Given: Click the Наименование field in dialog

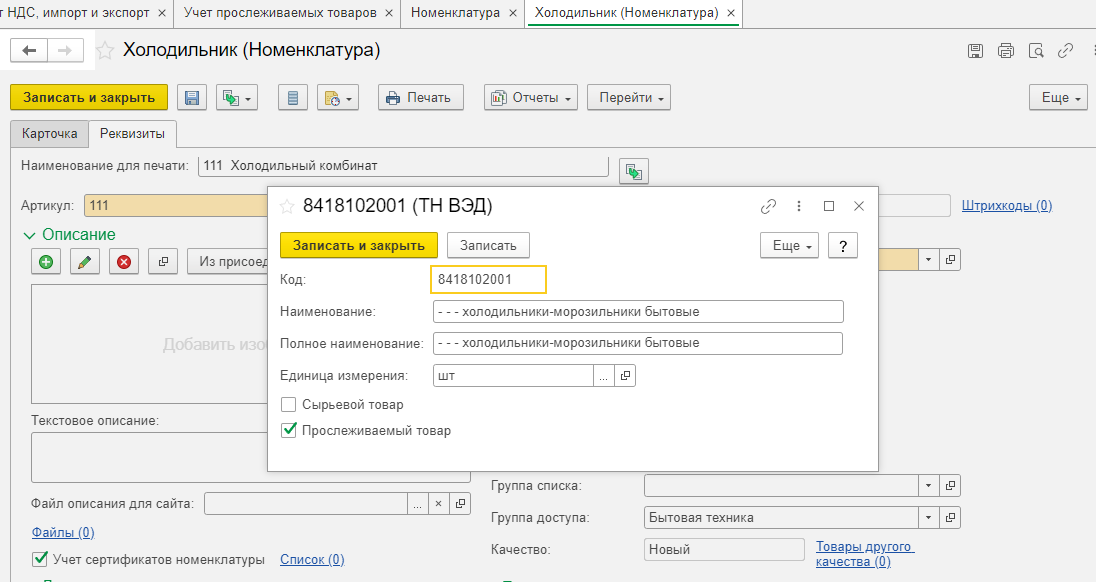Looking at the screenshot, I should [638, 312].
